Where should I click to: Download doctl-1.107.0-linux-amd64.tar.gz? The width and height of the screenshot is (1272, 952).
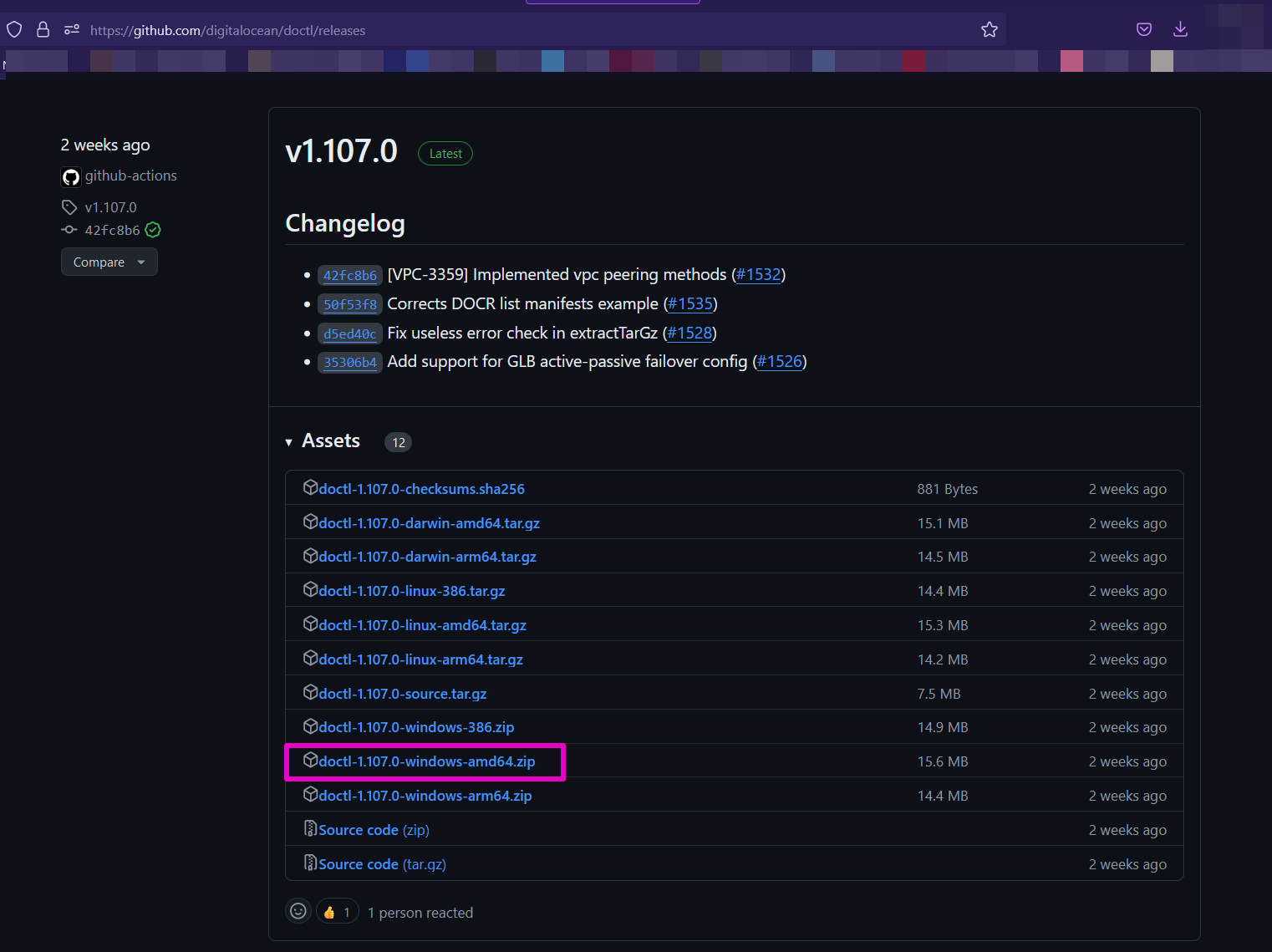pos(422,625)
